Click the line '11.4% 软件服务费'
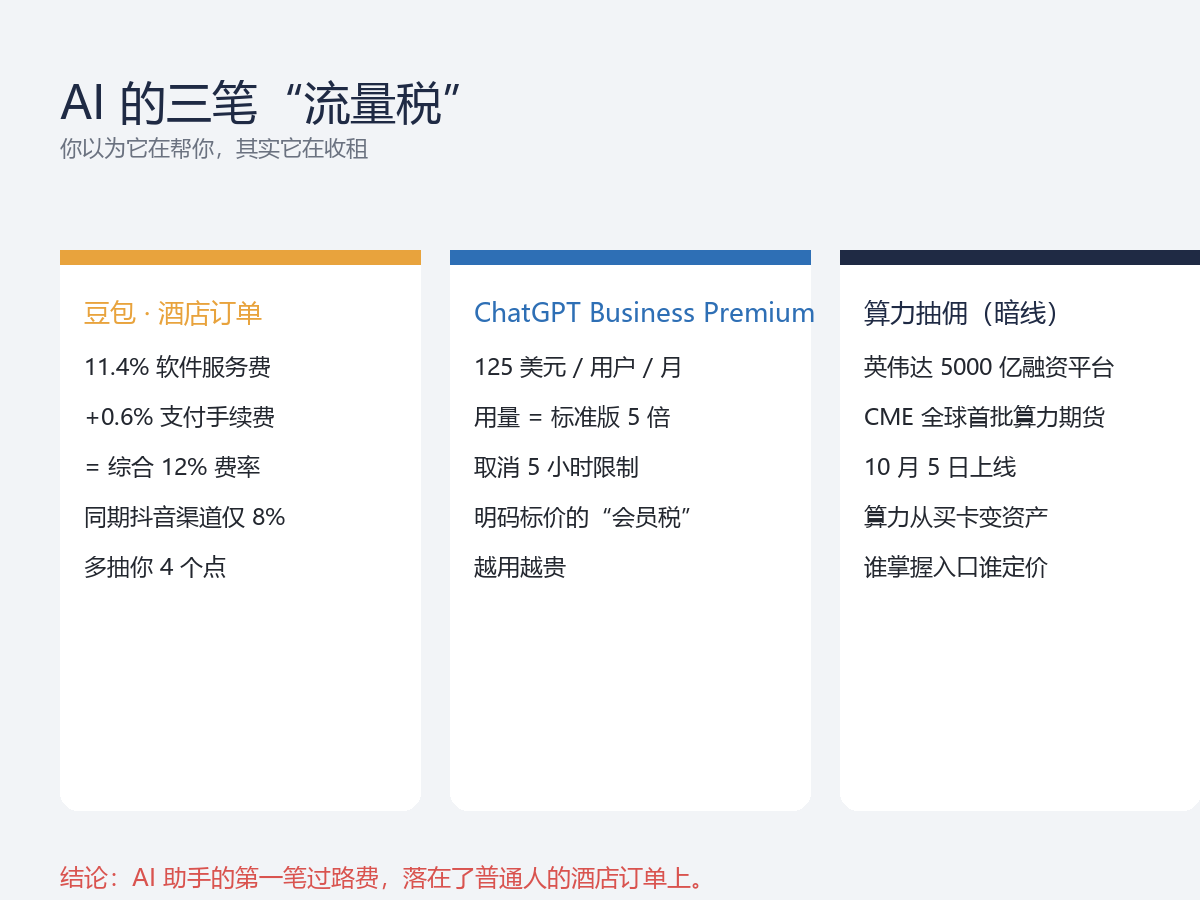The width and height of the screenshot is (1200, 900). tap(178, 367)
